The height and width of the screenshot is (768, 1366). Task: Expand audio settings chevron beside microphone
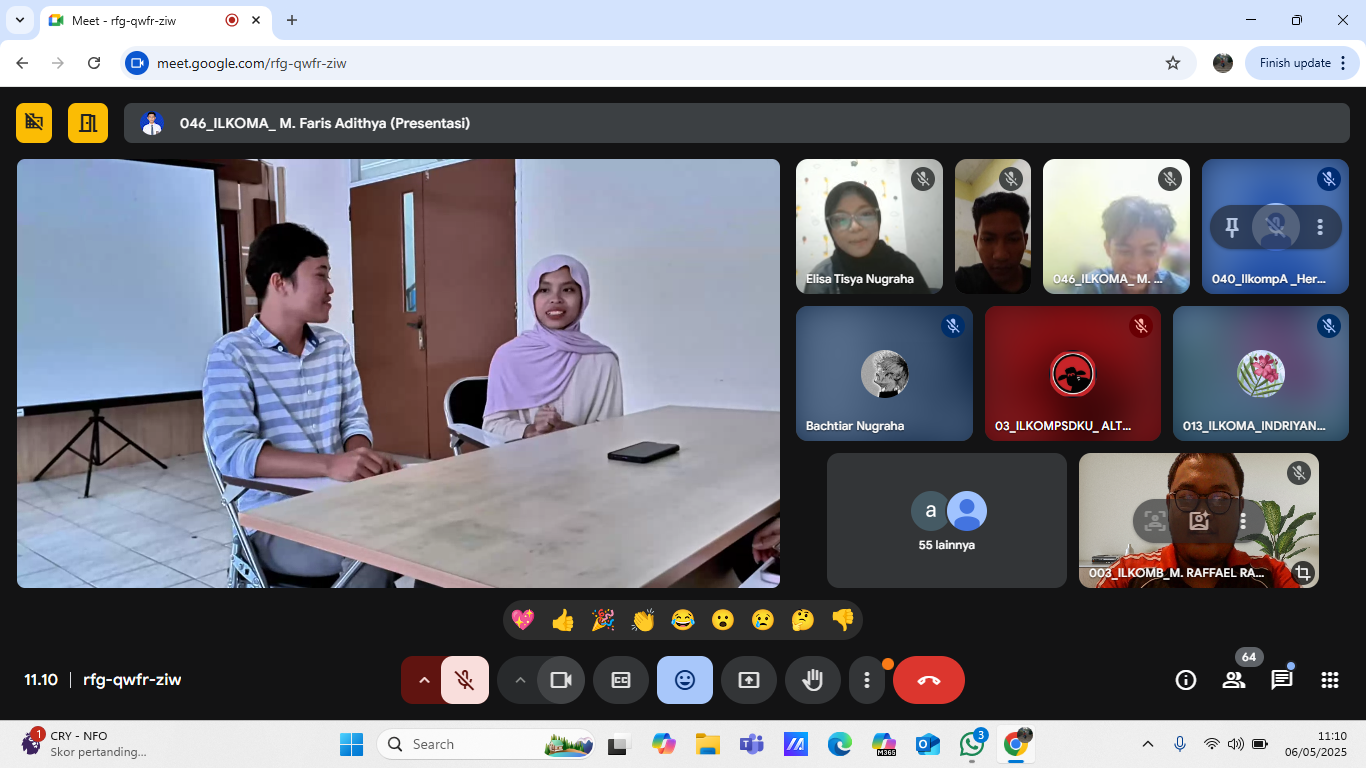(x=423, y=680)
